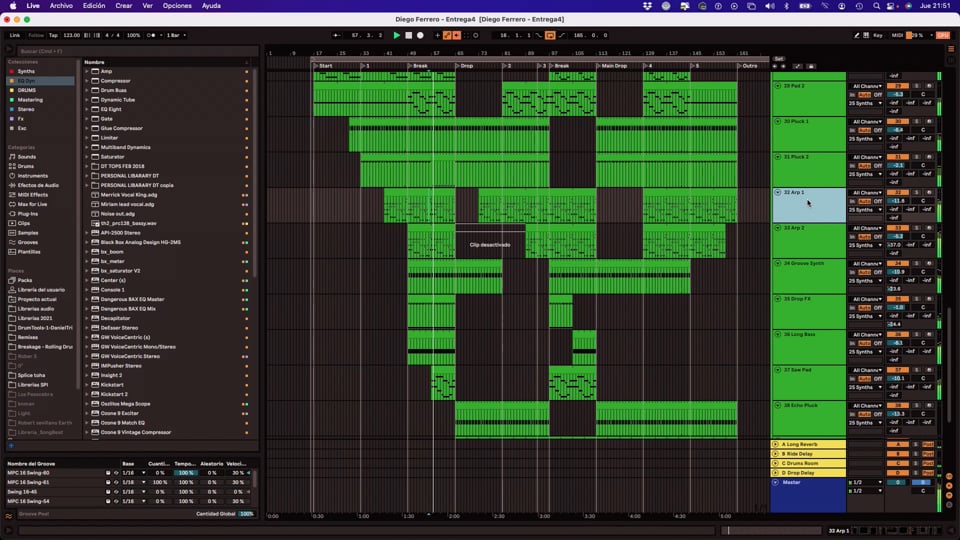Screen dimensions: 960x540
Task: Open the Clips category
Action: (x=23, y=223)
